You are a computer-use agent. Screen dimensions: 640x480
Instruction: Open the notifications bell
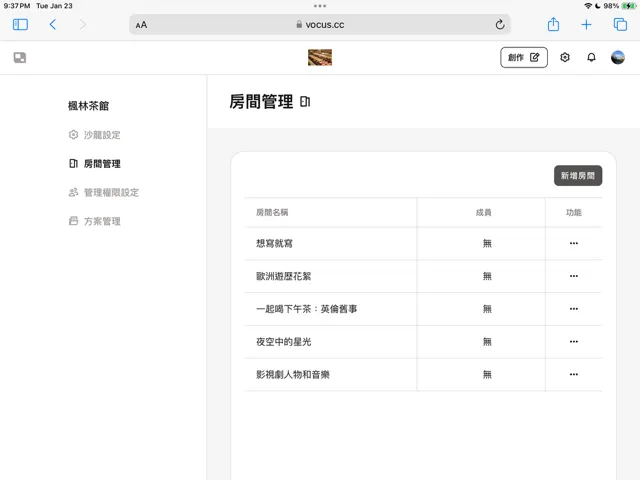(x=591, y=58)
